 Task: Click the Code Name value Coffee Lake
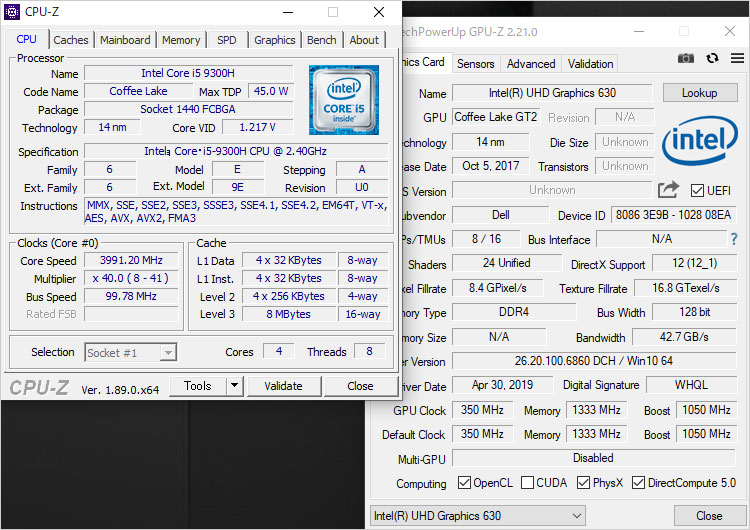pyautogui.click(x=138, y=91)
